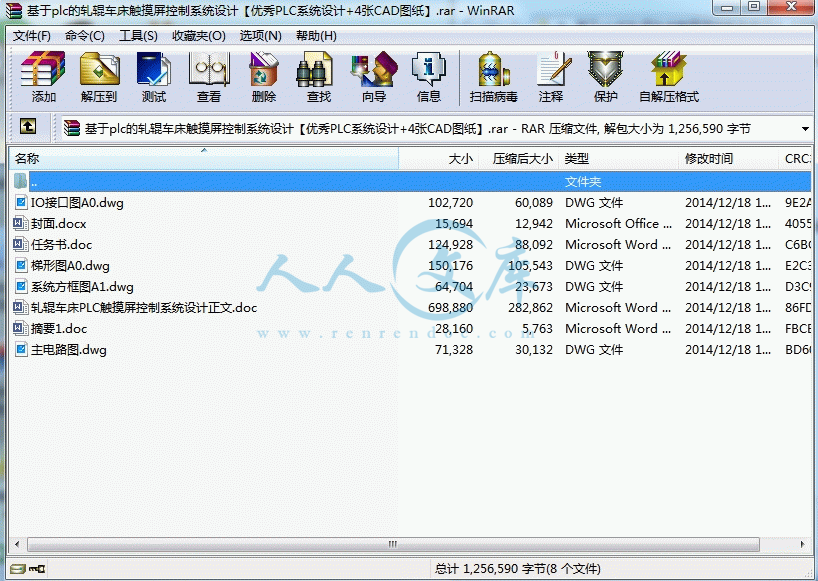Image resolution: width=818 pixels, height=581 pixels.
Task: Launch the Wizard (向导) icon
Action: [x=374, y=76]
